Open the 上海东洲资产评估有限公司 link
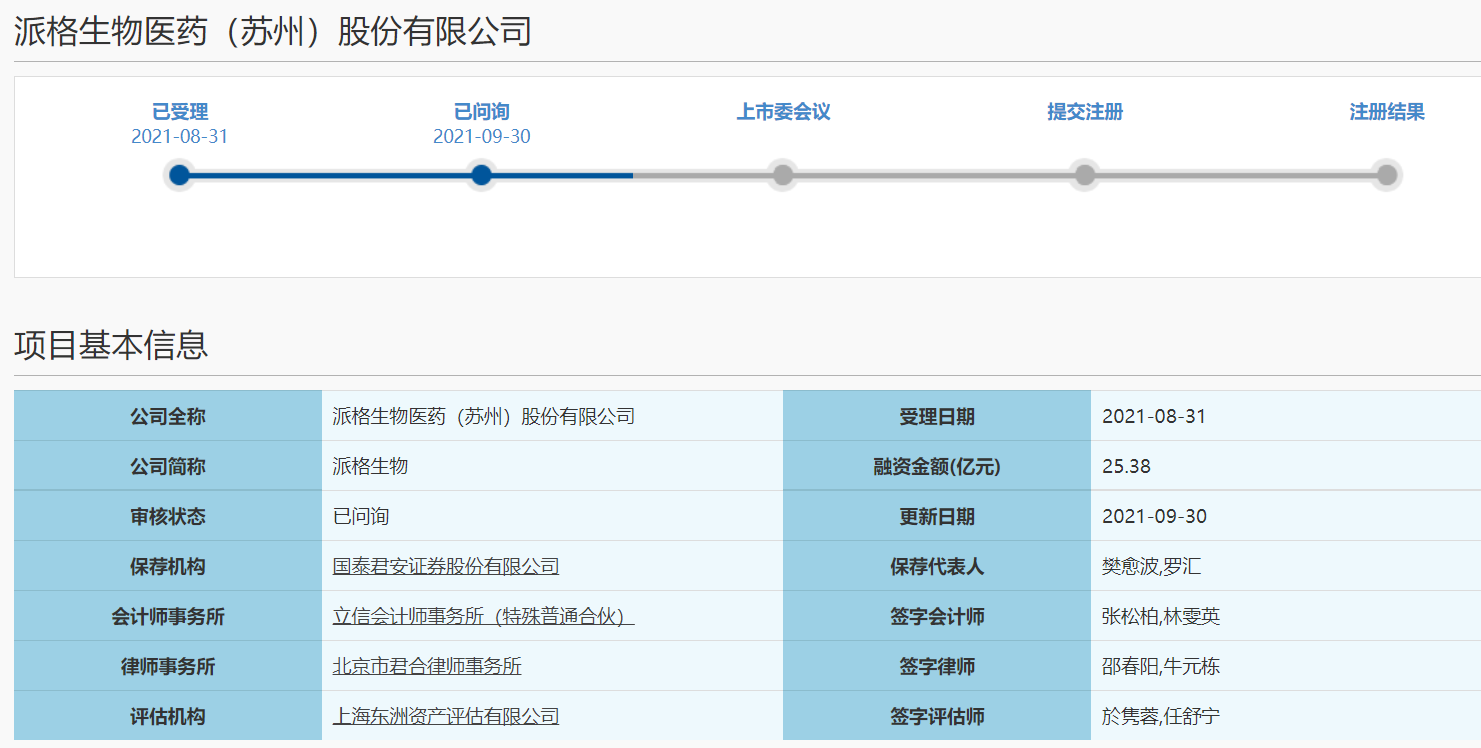Image resolution: width=1481 pixels, height=748 pixels. (446, 717)
